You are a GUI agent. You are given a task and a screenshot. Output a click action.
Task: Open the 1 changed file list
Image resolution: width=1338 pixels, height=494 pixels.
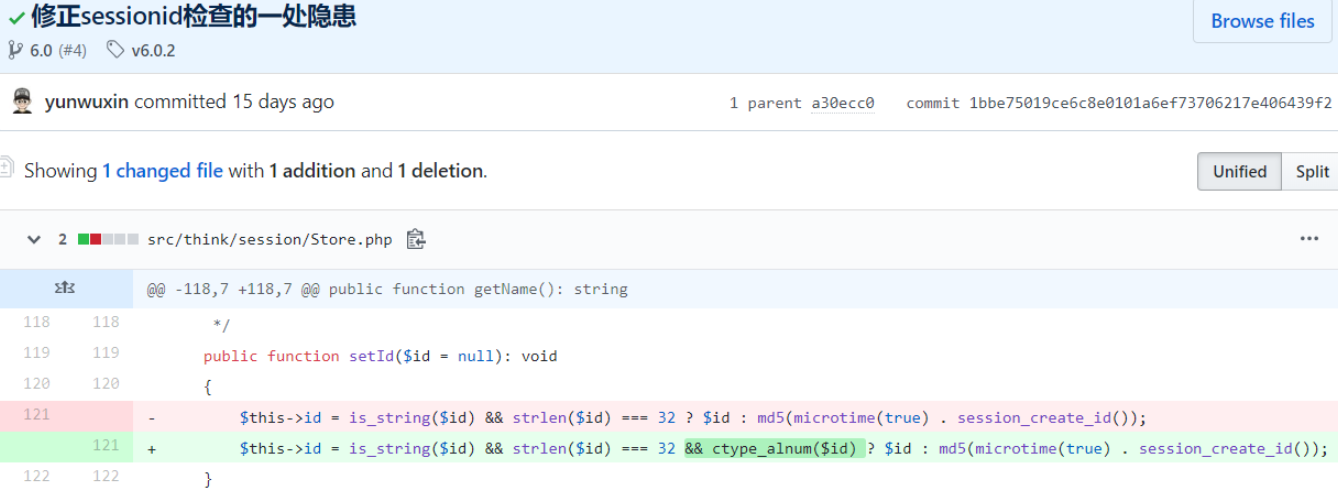pos(162,171)
